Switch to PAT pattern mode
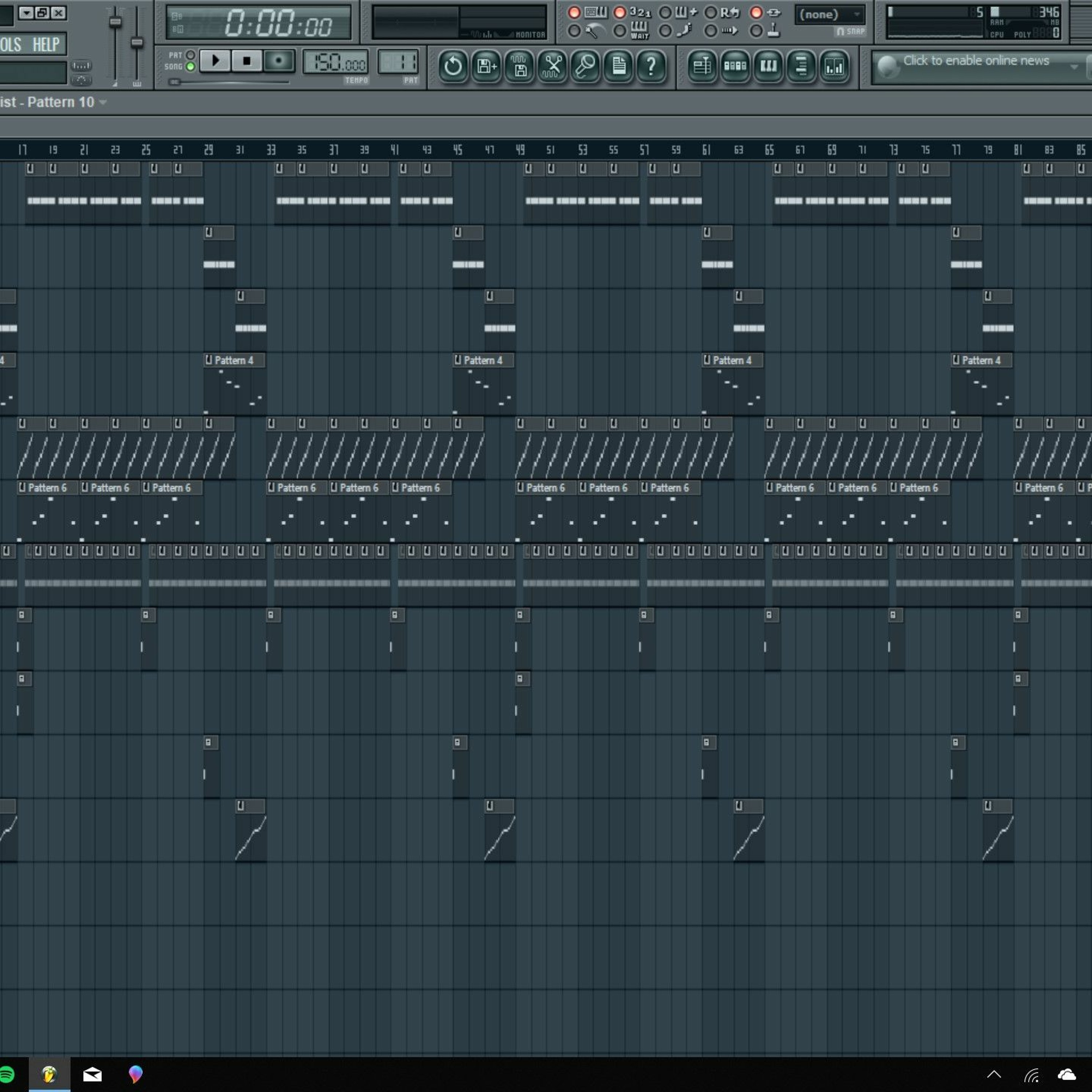Image resolution: width=1092 pixels, height=1092 pixels. [x=190, y=55]
